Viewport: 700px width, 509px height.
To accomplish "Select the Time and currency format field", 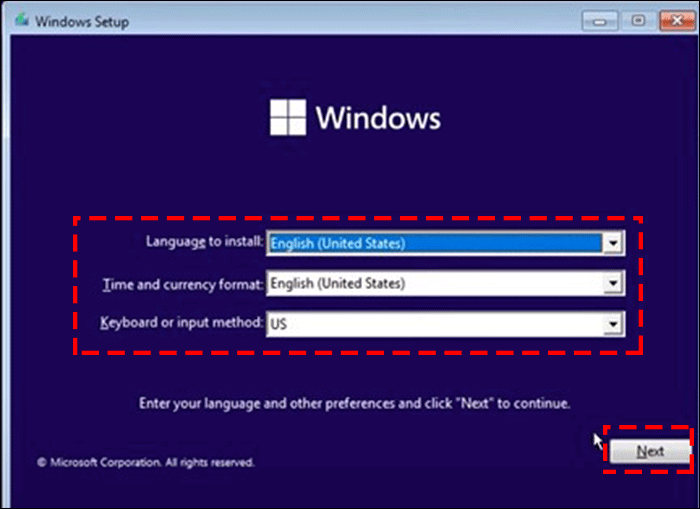I will [x=445, y=283].
